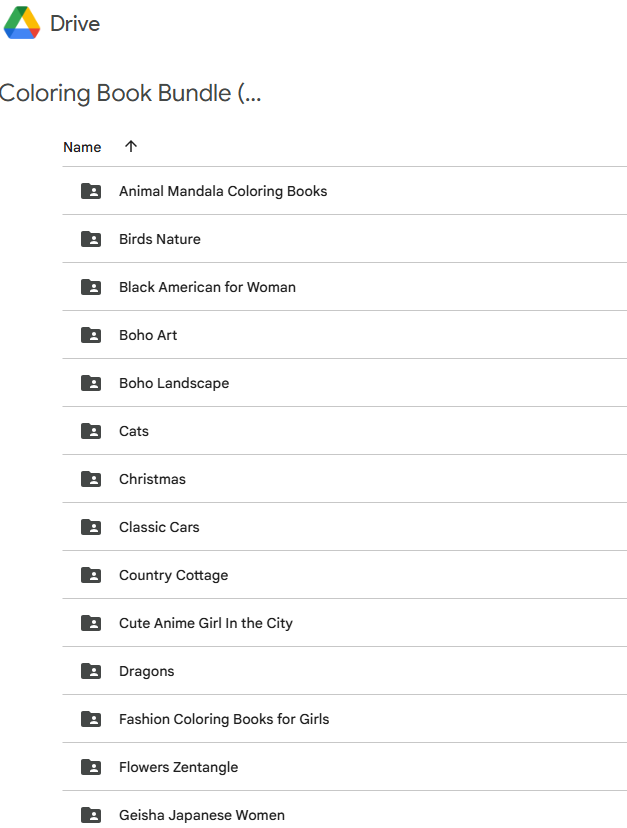The width and height of the screenshot is (627, 828).
Task: Click the Coloring Book Bundle folder title
Action: pos(130,94)
